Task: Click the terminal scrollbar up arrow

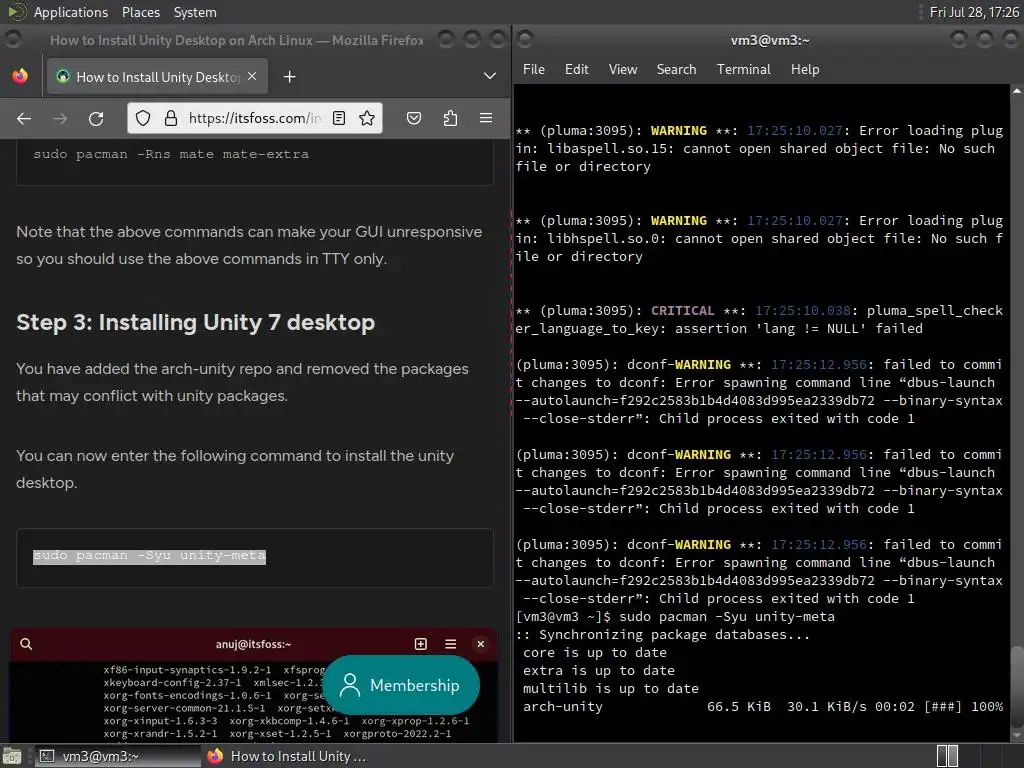Action: coord(1017,91)
